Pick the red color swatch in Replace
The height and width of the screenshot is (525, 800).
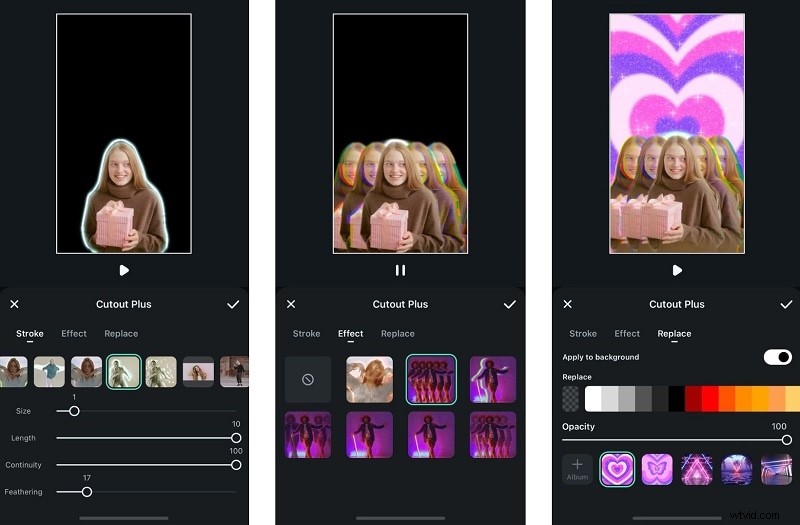coord(709,399)
